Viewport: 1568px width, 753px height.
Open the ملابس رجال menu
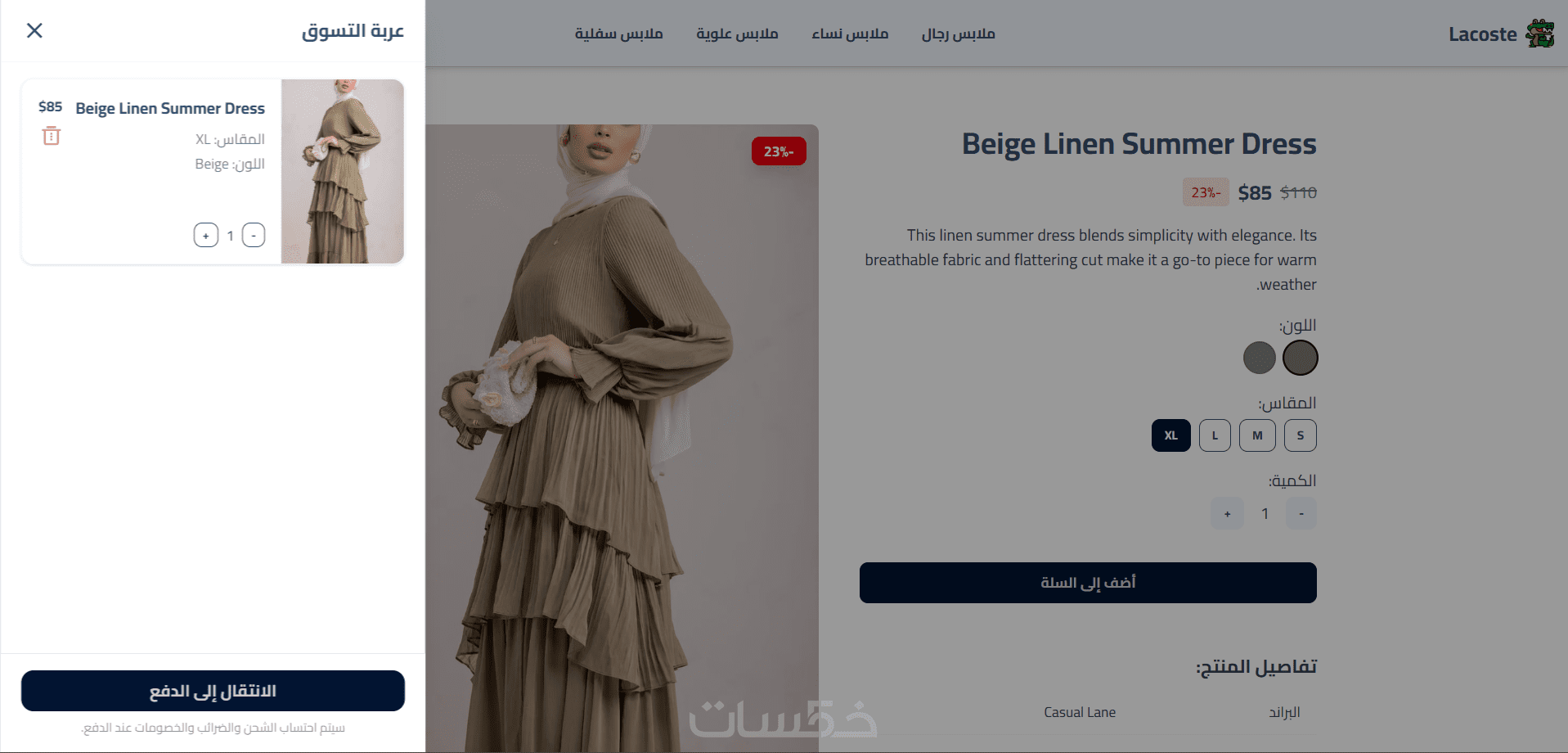tap(958, 34)
